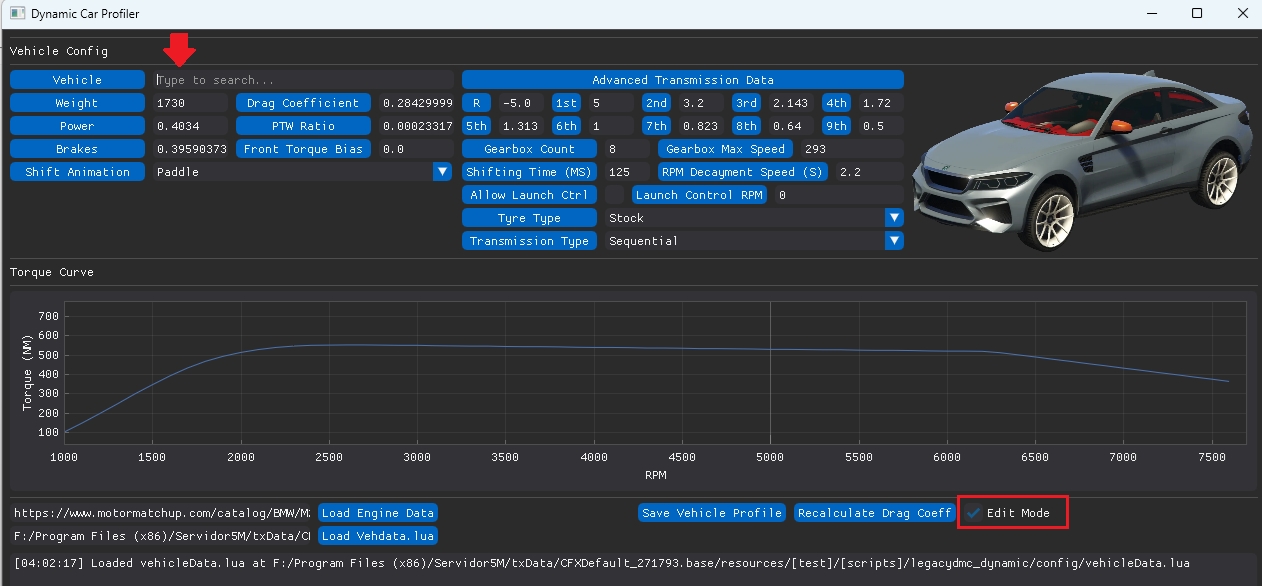
Task: Click the Weight value field
Action: pyautogui.click(x=190, y=103)
